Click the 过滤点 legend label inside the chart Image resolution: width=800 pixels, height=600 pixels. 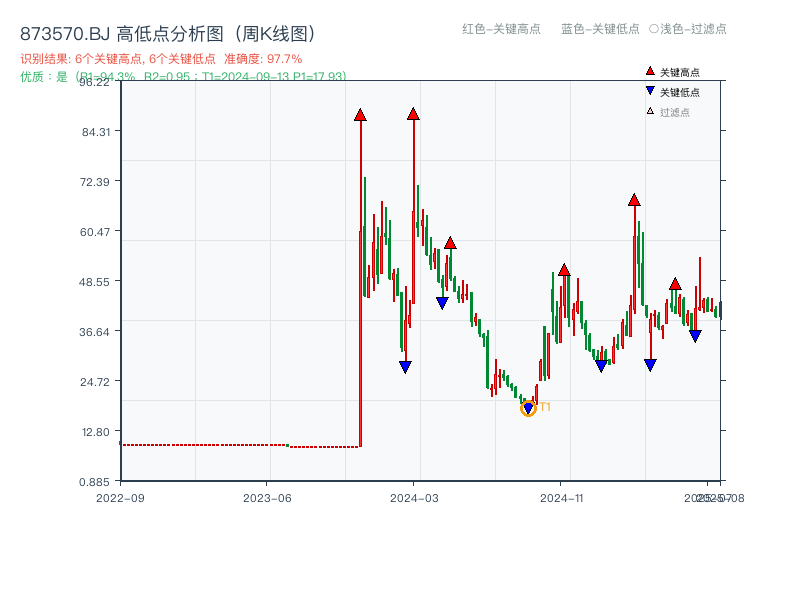coord(674,112)
